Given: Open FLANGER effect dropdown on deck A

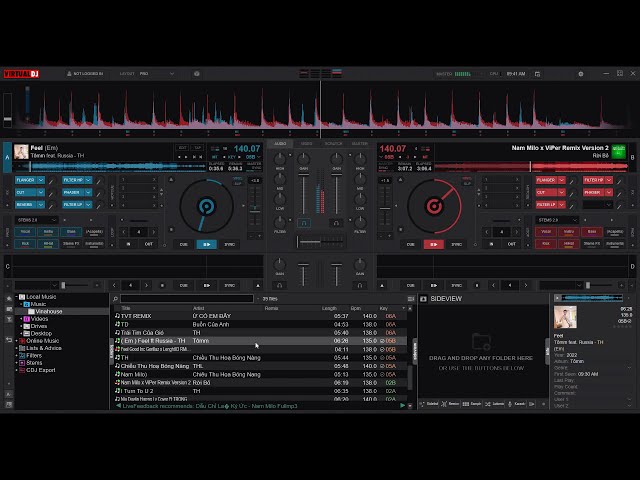Looking at the screenshot, I should coord(41,180).
